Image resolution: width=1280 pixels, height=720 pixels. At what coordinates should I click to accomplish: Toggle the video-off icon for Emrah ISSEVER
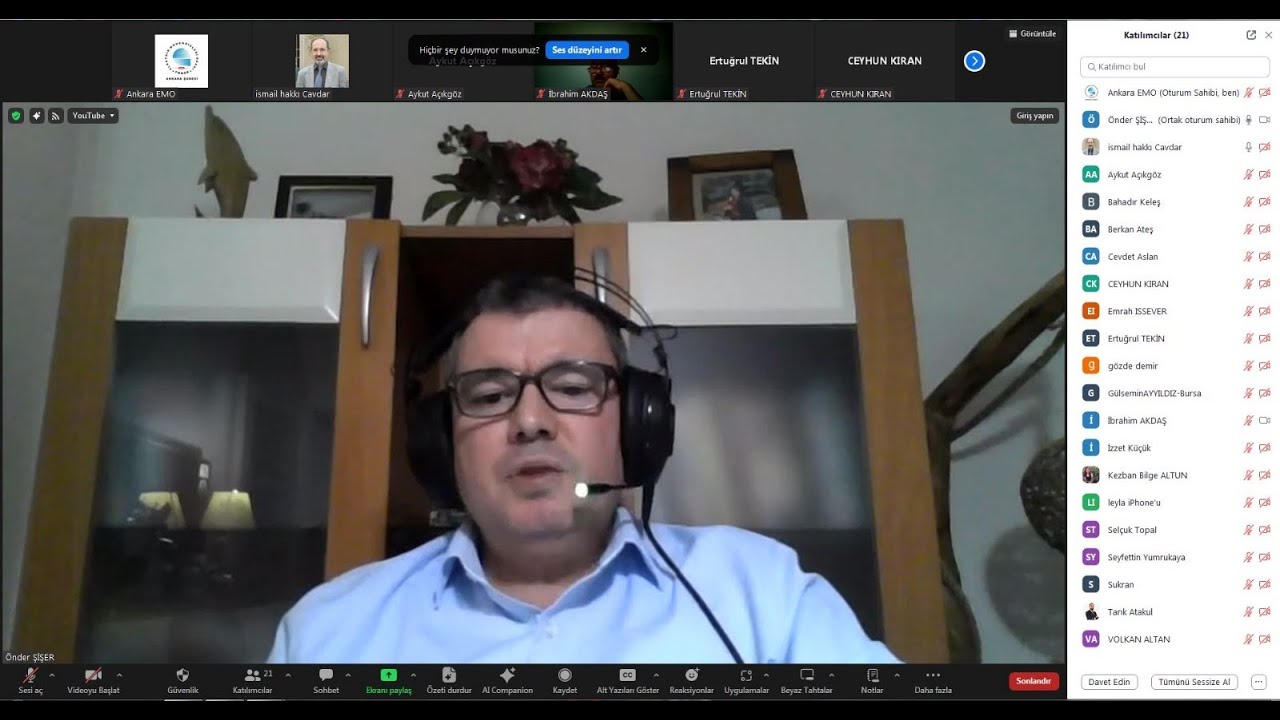1264,311
